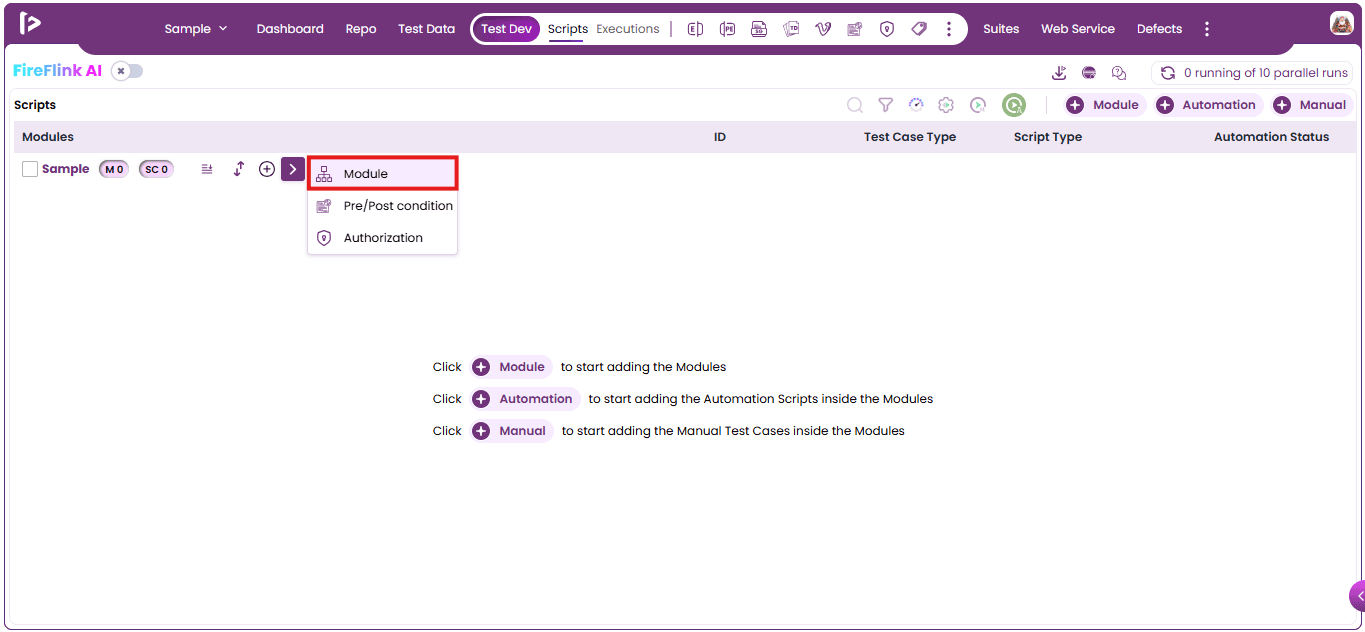Open the three-dots menu after Defects
Screen dimensions: 1365x632
pos(1207,29)
